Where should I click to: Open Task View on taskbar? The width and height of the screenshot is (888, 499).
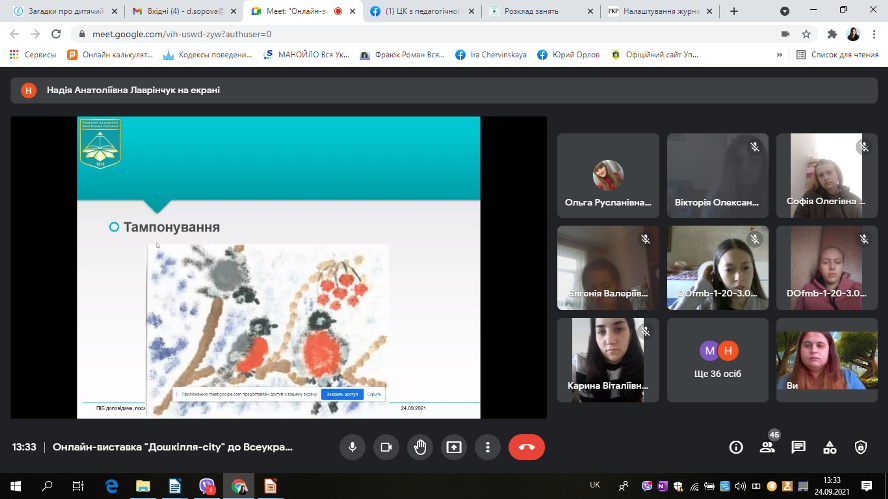pos(78,486)
